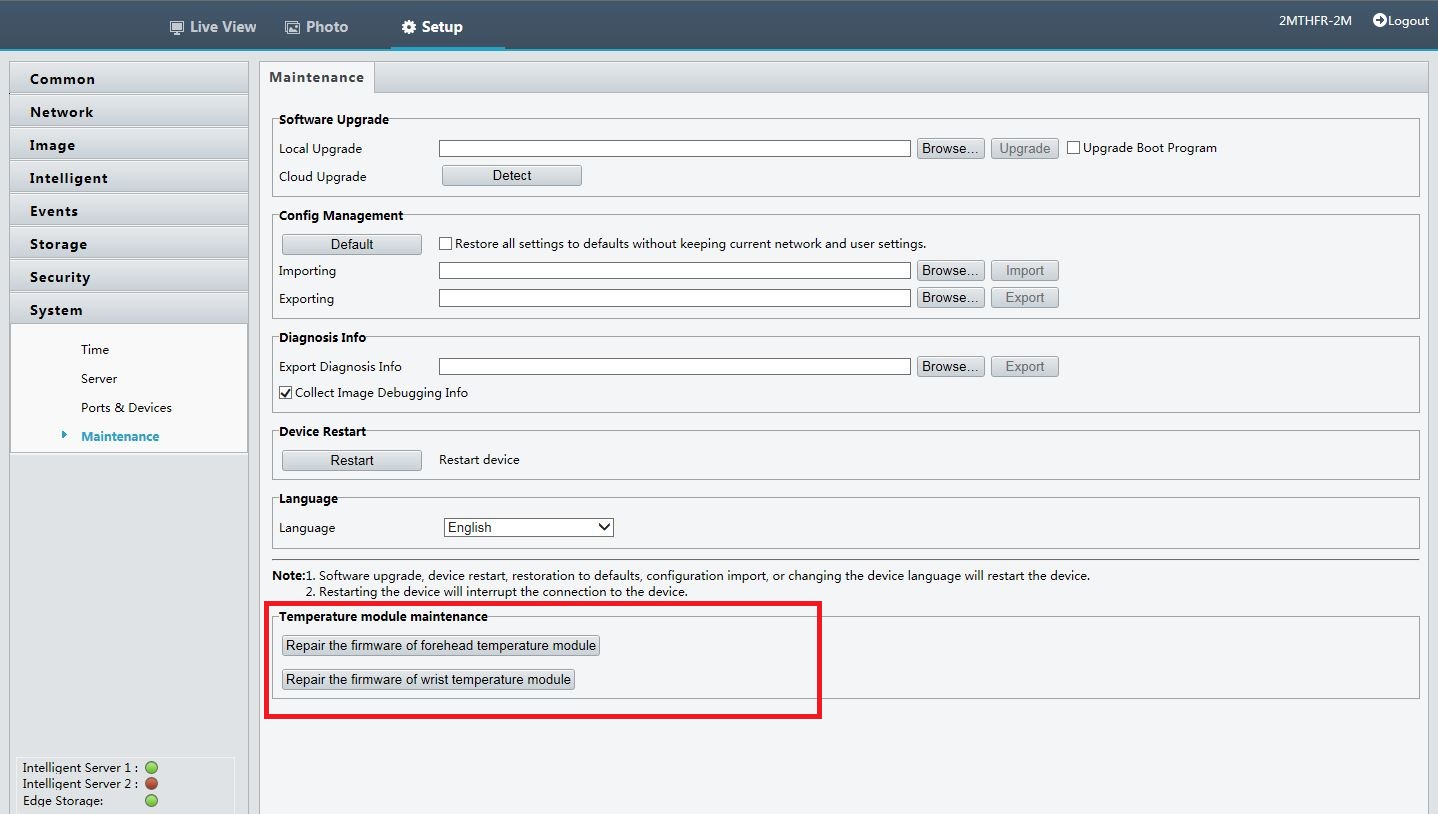The width and height of the screenshot is (1438, 814).
Task: Expand the Events section
Action: (129, 211)
